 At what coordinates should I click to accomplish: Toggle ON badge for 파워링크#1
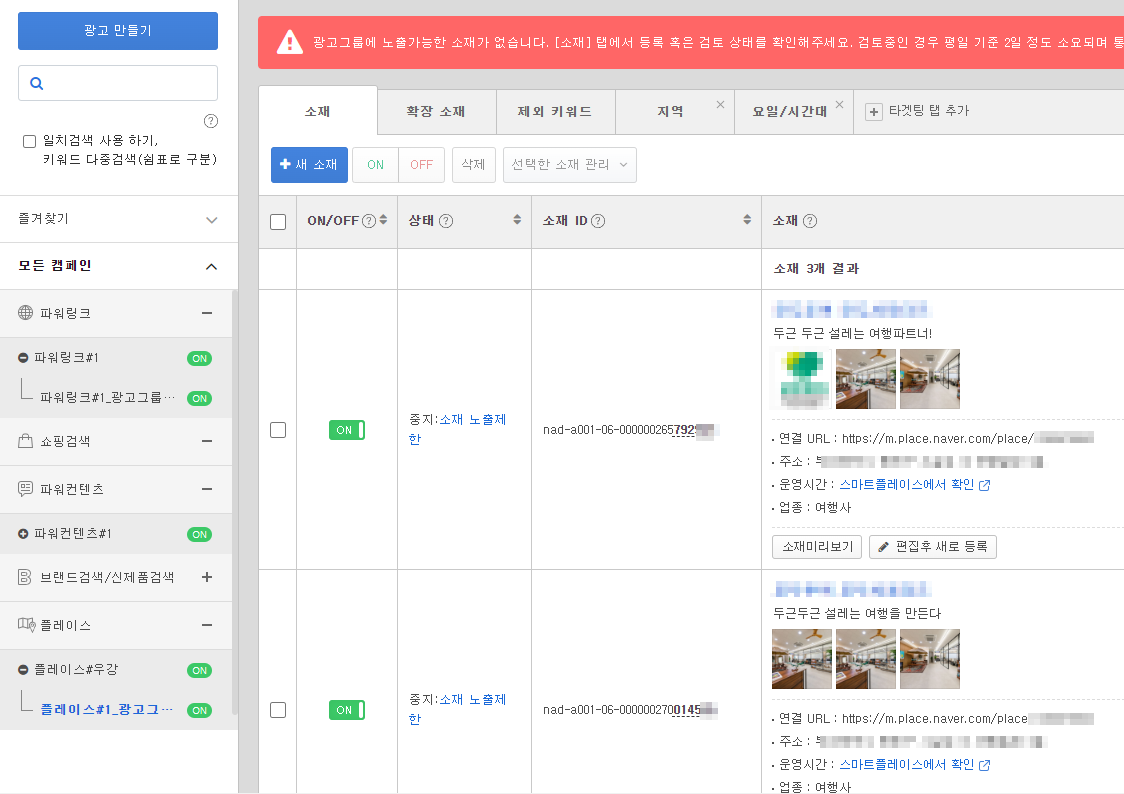coord(199,358)
